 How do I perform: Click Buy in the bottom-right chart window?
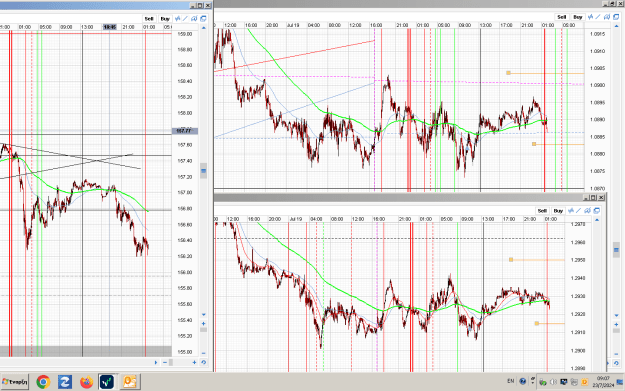point(558,210)
